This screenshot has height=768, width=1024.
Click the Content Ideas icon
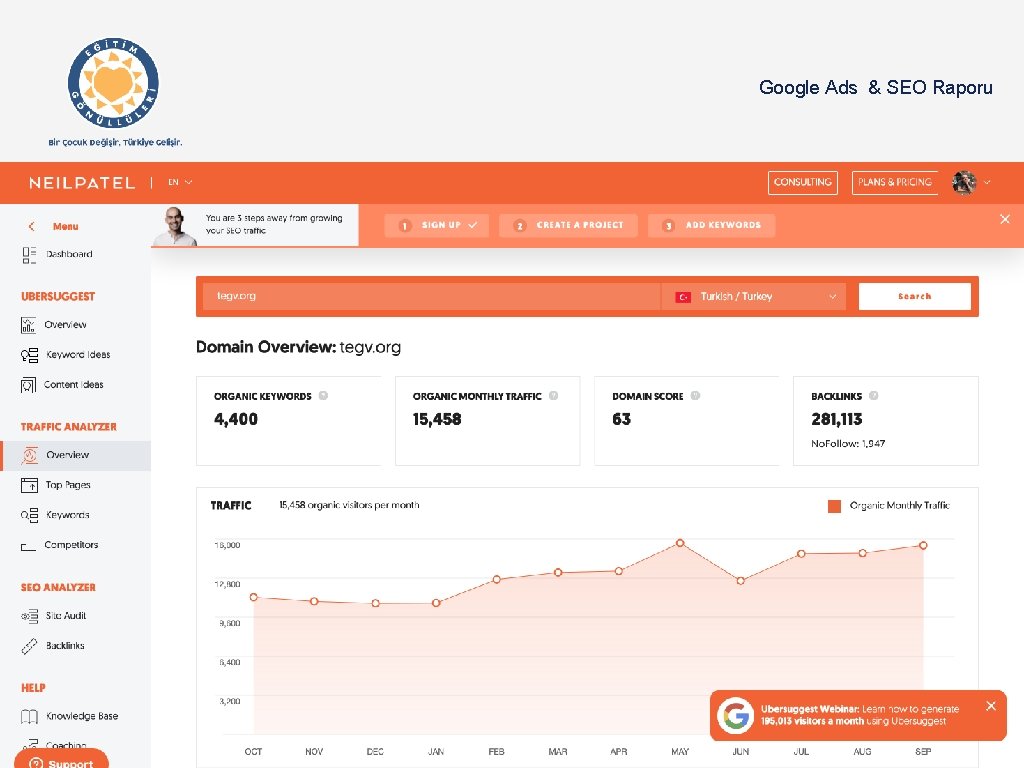point(28,385)
